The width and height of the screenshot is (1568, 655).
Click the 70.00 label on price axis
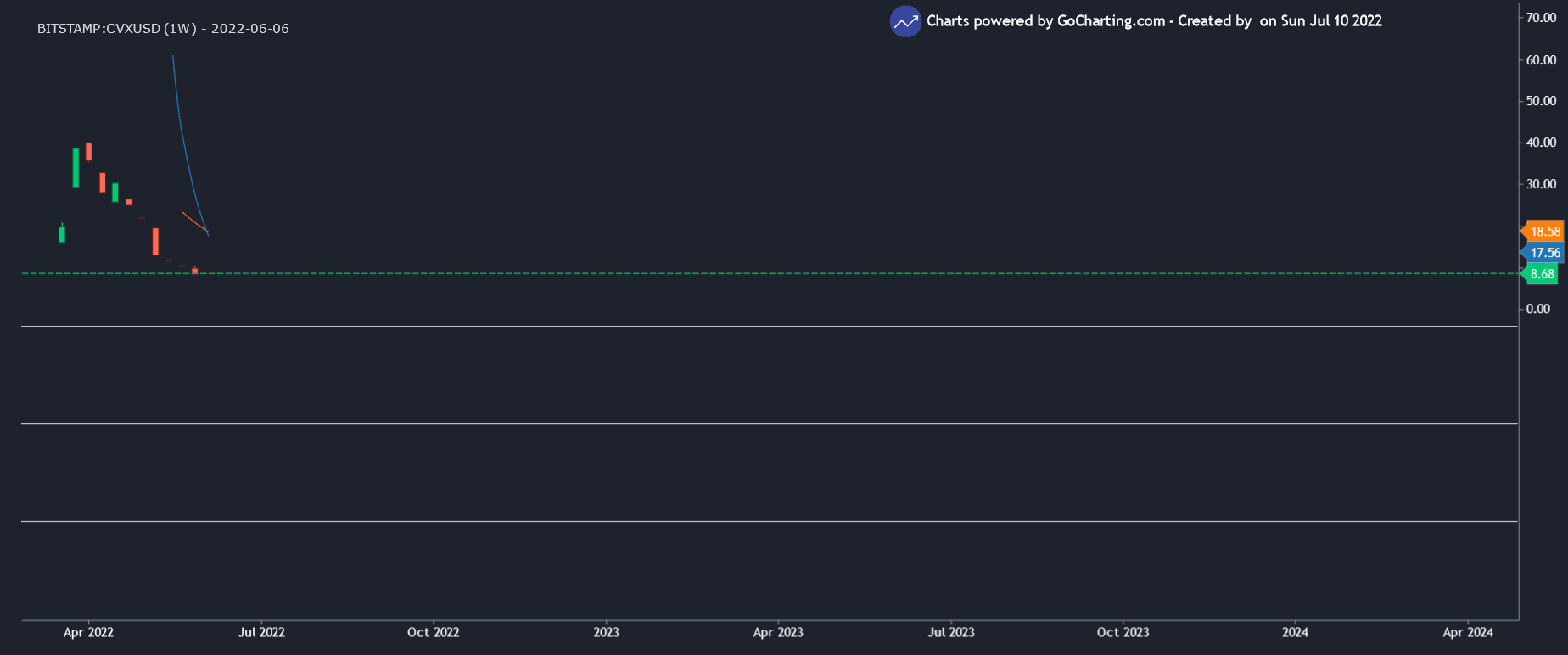point(1541,18)
